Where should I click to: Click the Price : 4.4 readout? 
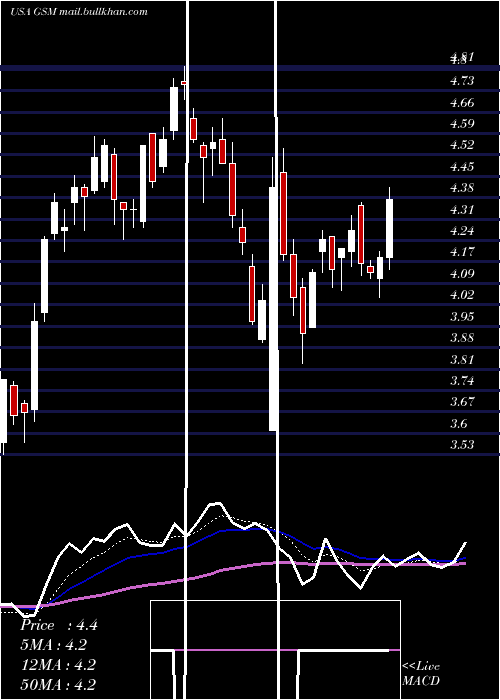58,625
